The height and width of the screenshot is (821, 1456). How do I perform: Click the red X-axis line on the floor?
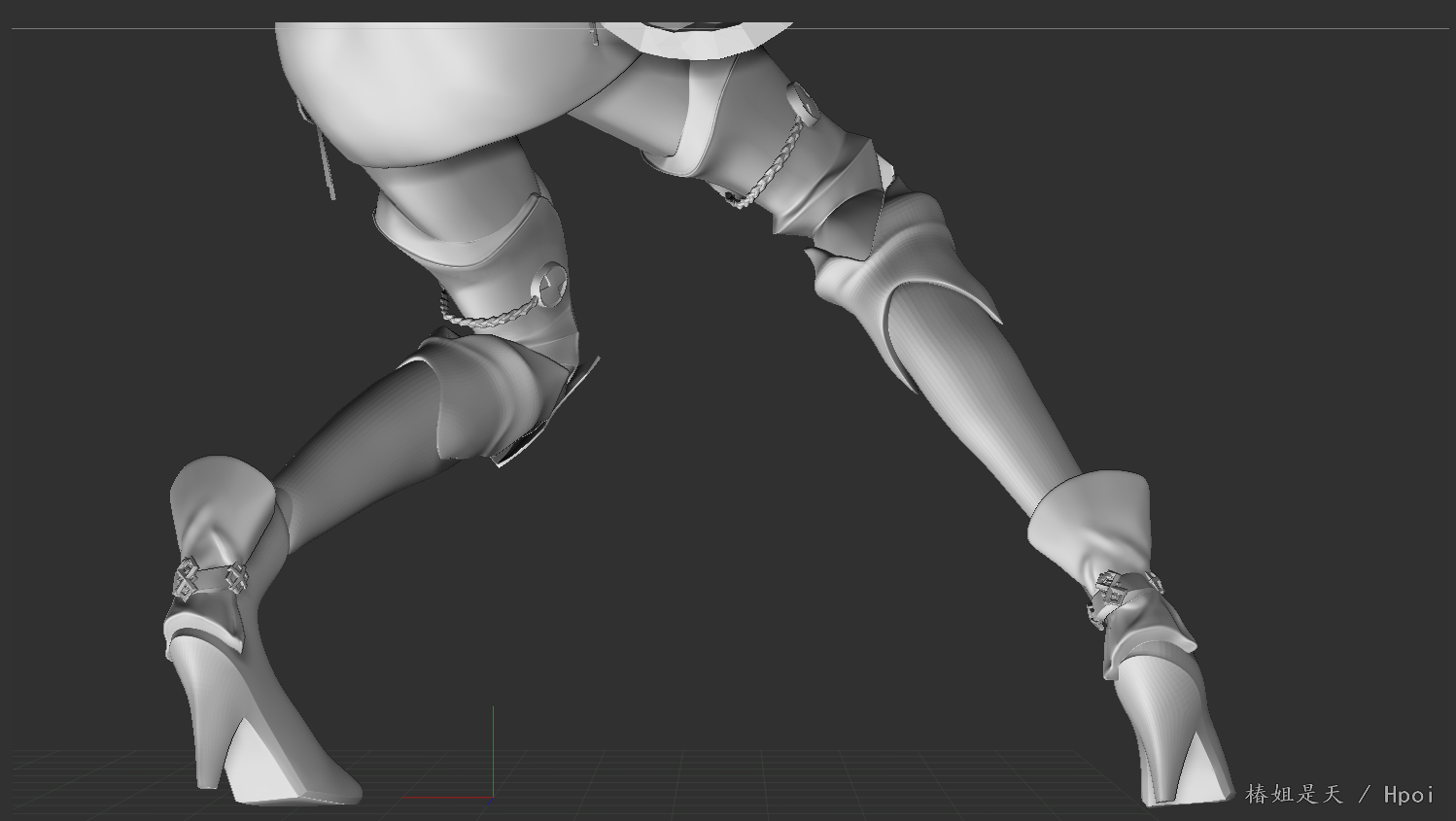click(447, 798)
